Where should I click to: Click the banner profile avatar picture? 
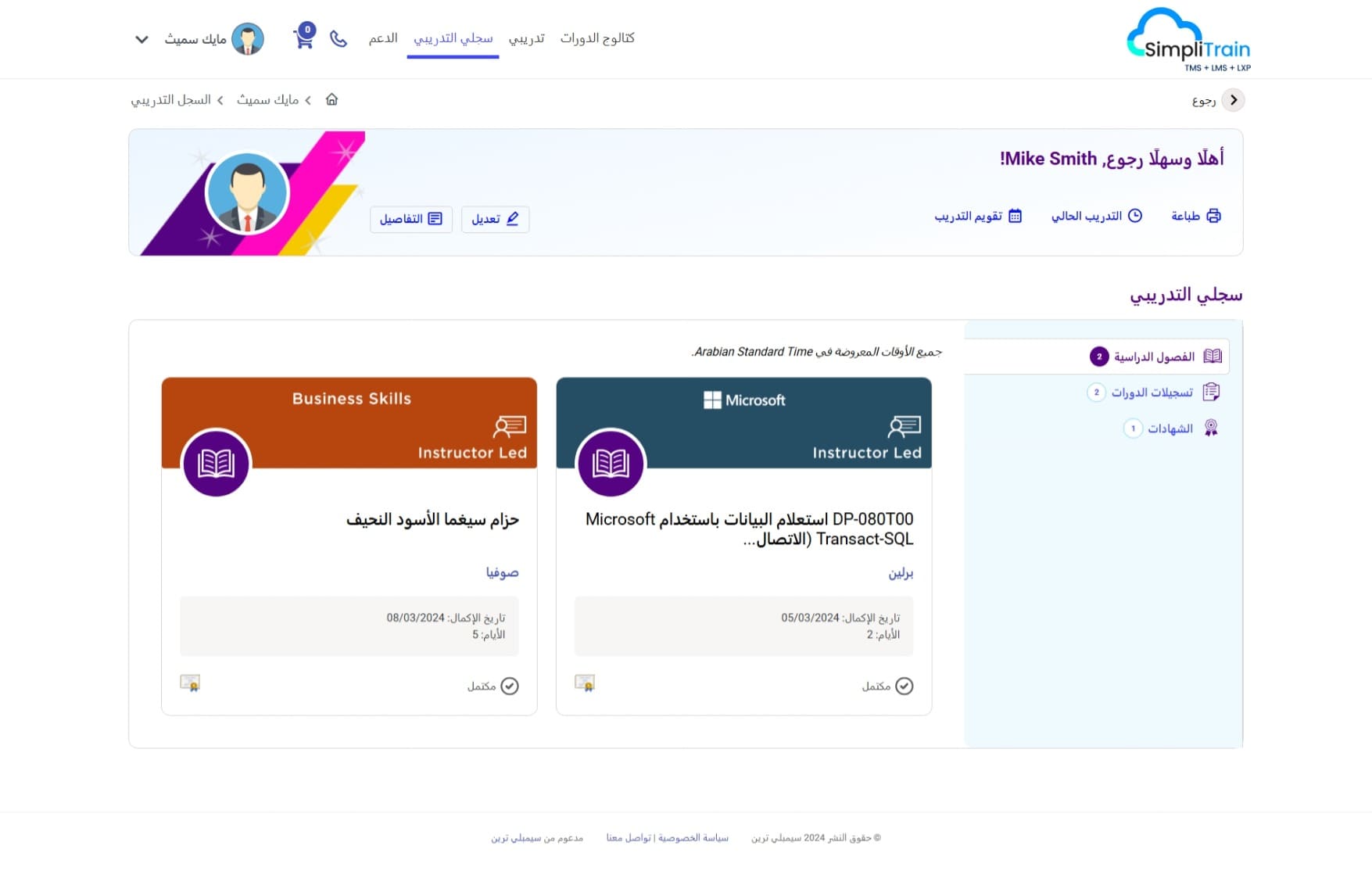click(247, 193)
